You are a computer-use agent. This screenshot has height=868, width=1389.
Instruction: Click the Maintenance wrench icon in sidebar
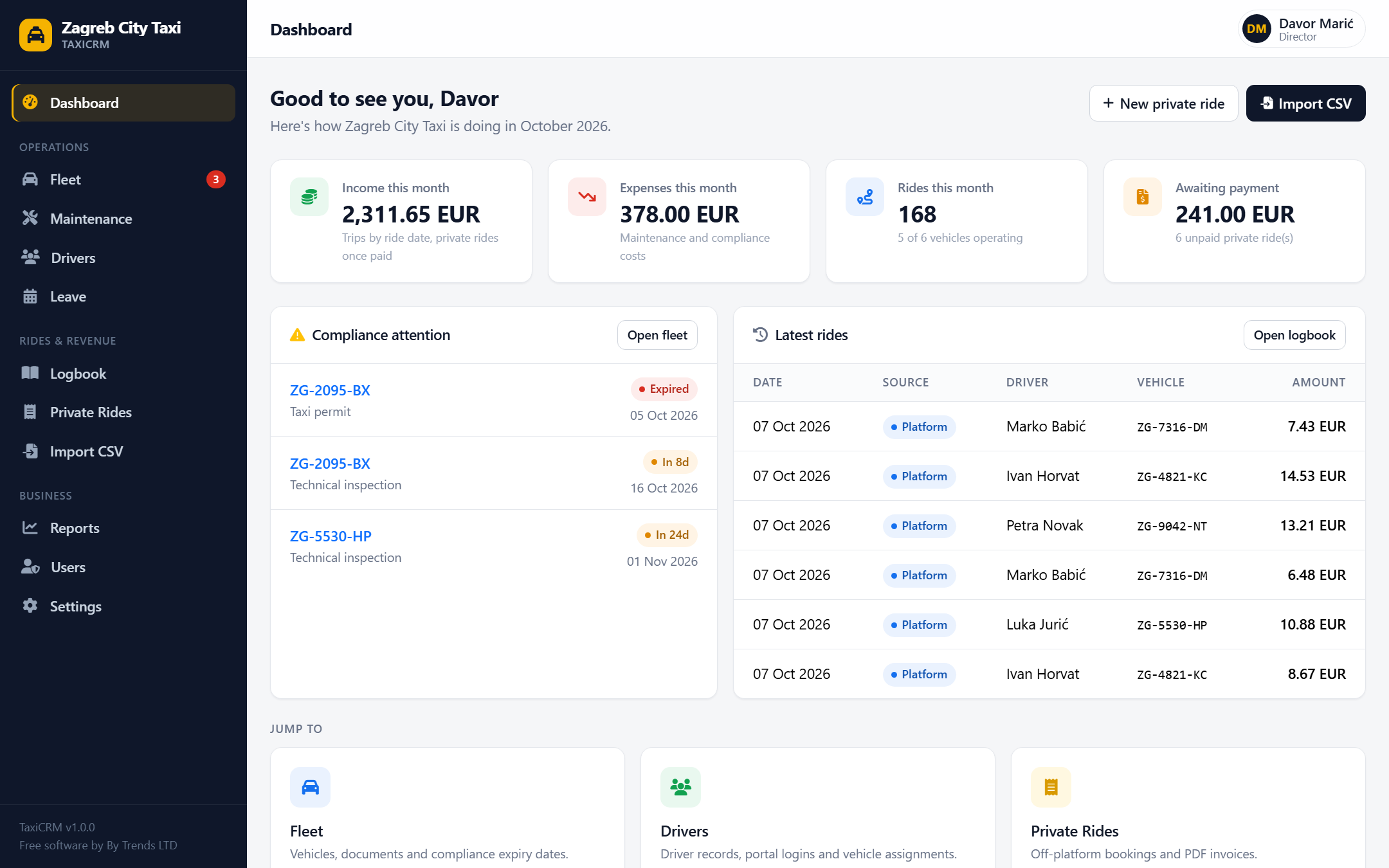click(30, 219)
